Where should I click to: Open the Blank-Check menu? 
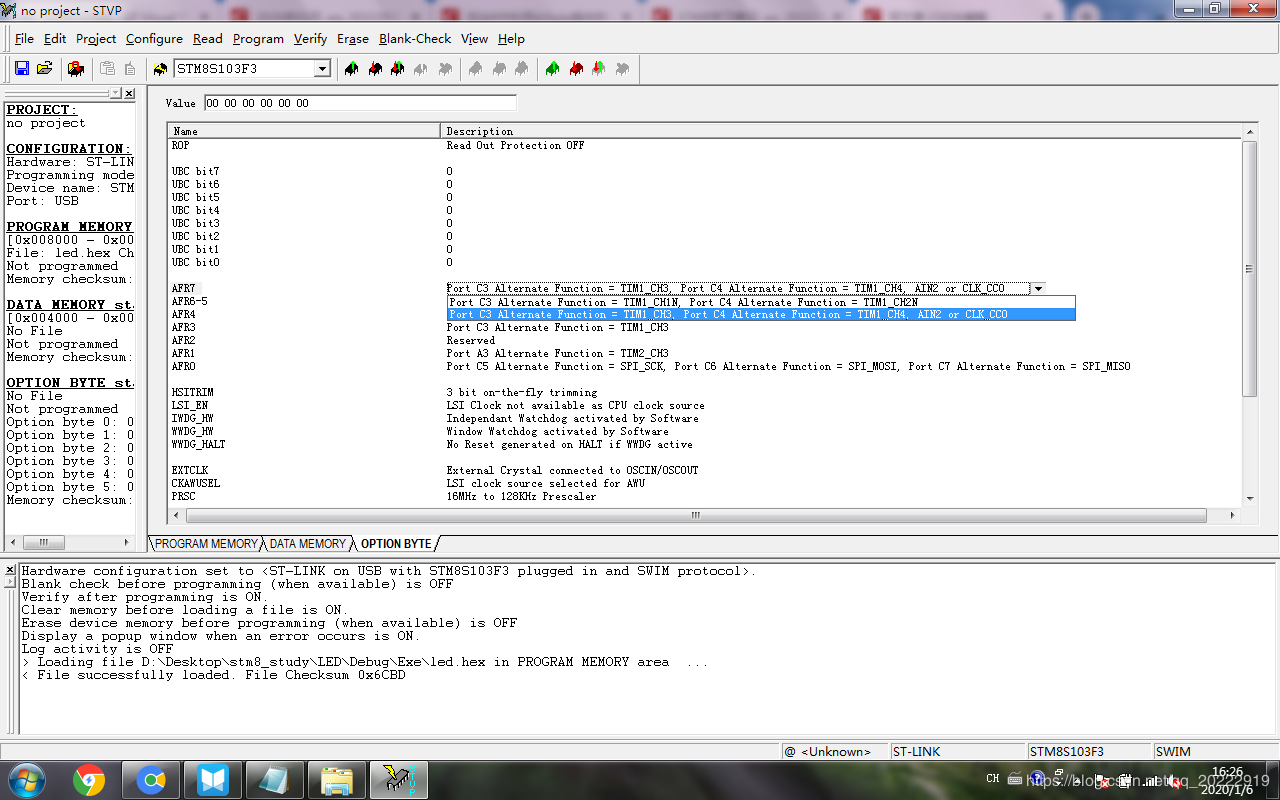click(x=415, y=39)
